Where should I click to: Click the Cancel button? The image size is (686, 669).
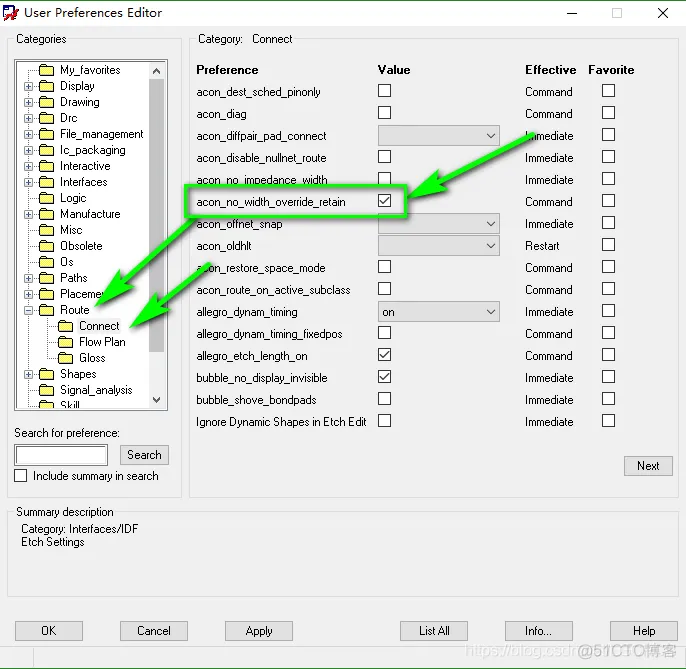pos(154,631)
